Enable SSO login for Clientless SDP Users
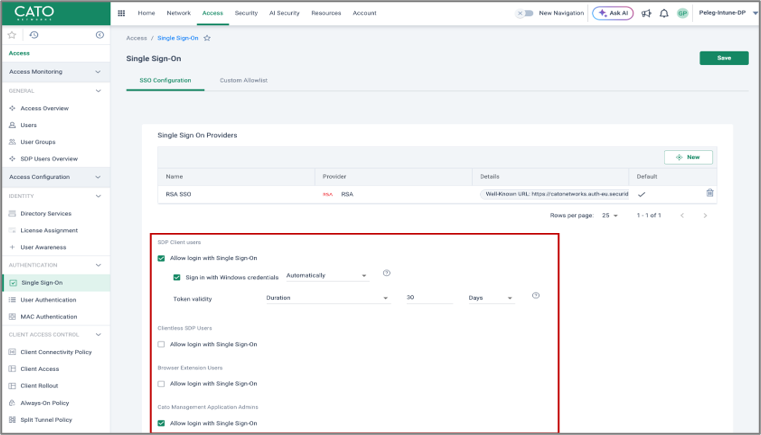The height and width of the screenshot is (435, 761). [161, 344]
